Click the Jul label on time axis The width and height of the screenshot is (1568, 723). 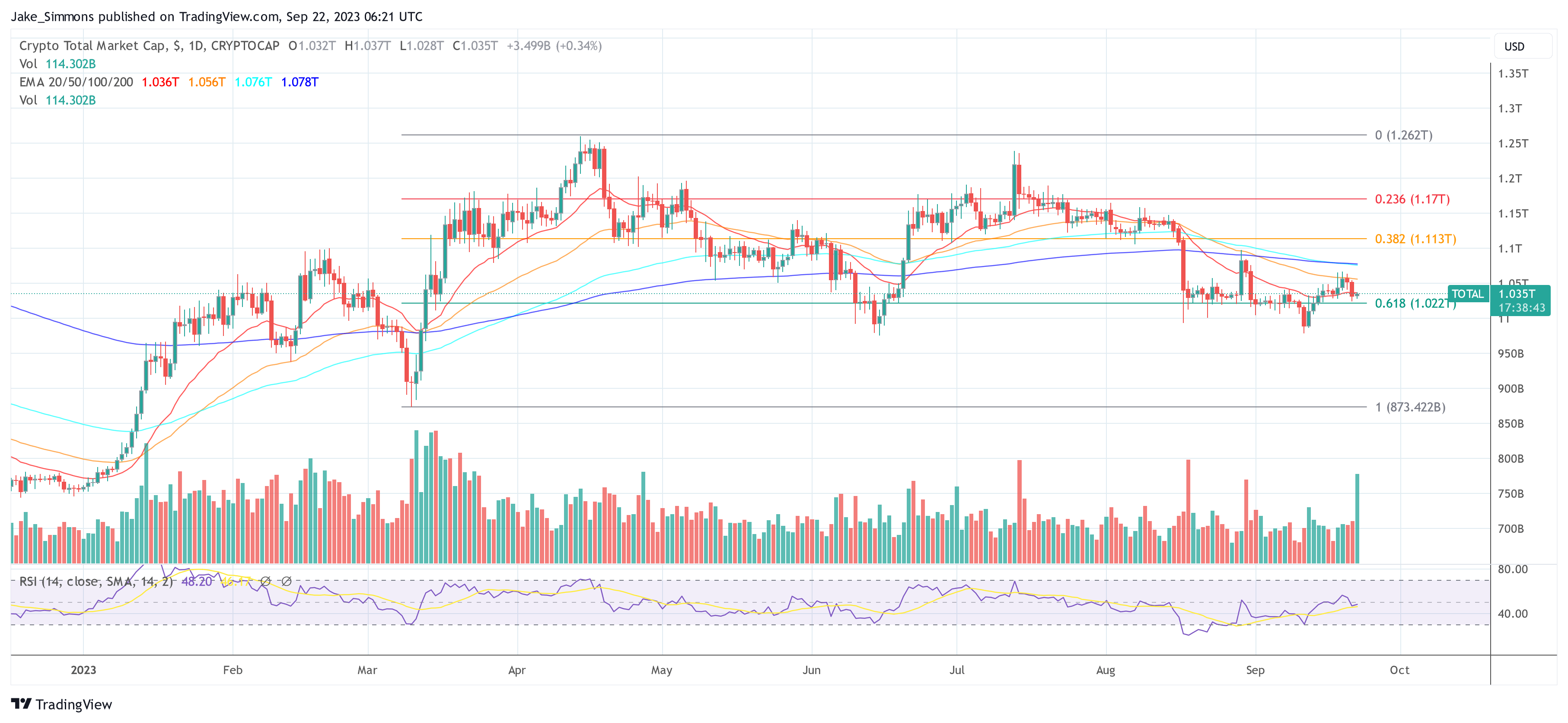pyautogui.click(x=957, y=670)
